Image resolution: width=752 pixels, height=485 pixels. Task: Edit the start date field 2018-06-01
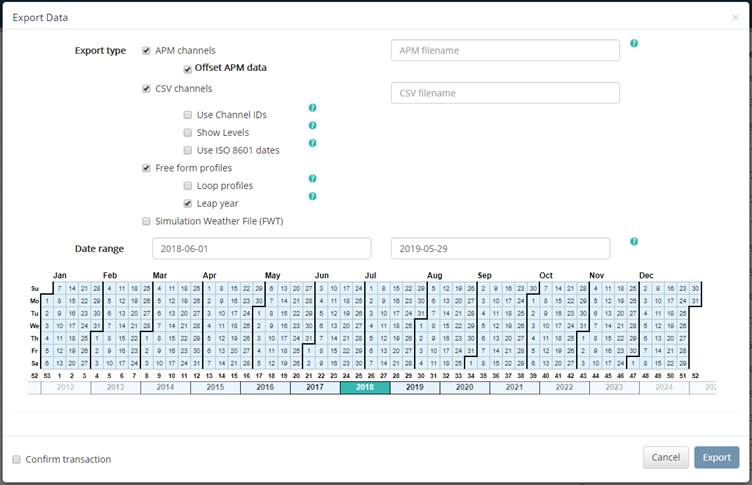[261, 248]
